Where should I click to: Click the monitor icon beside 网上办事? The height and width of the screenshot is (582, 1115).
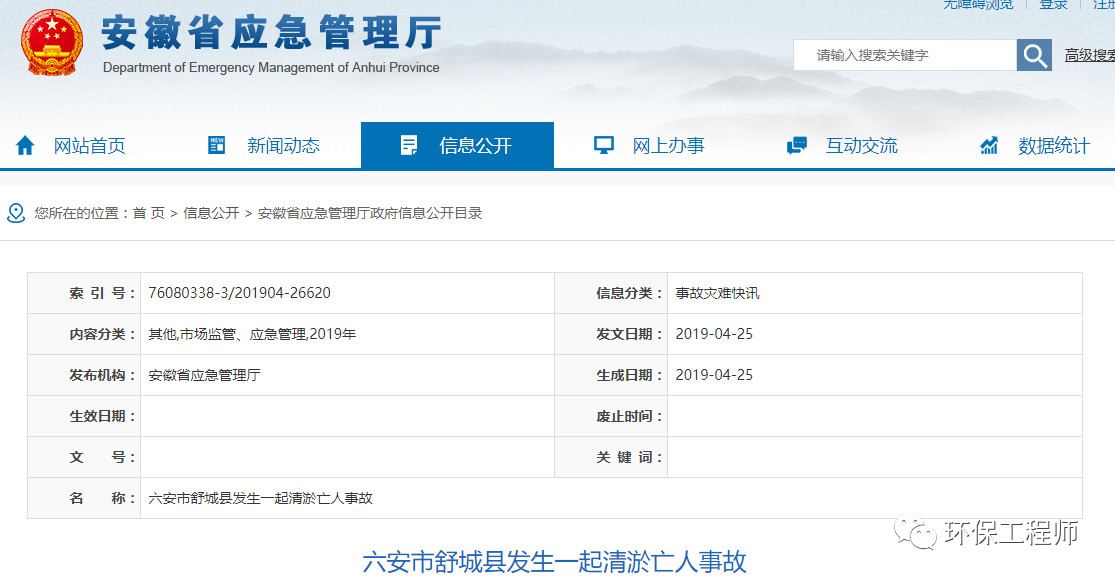coord(603,146)
